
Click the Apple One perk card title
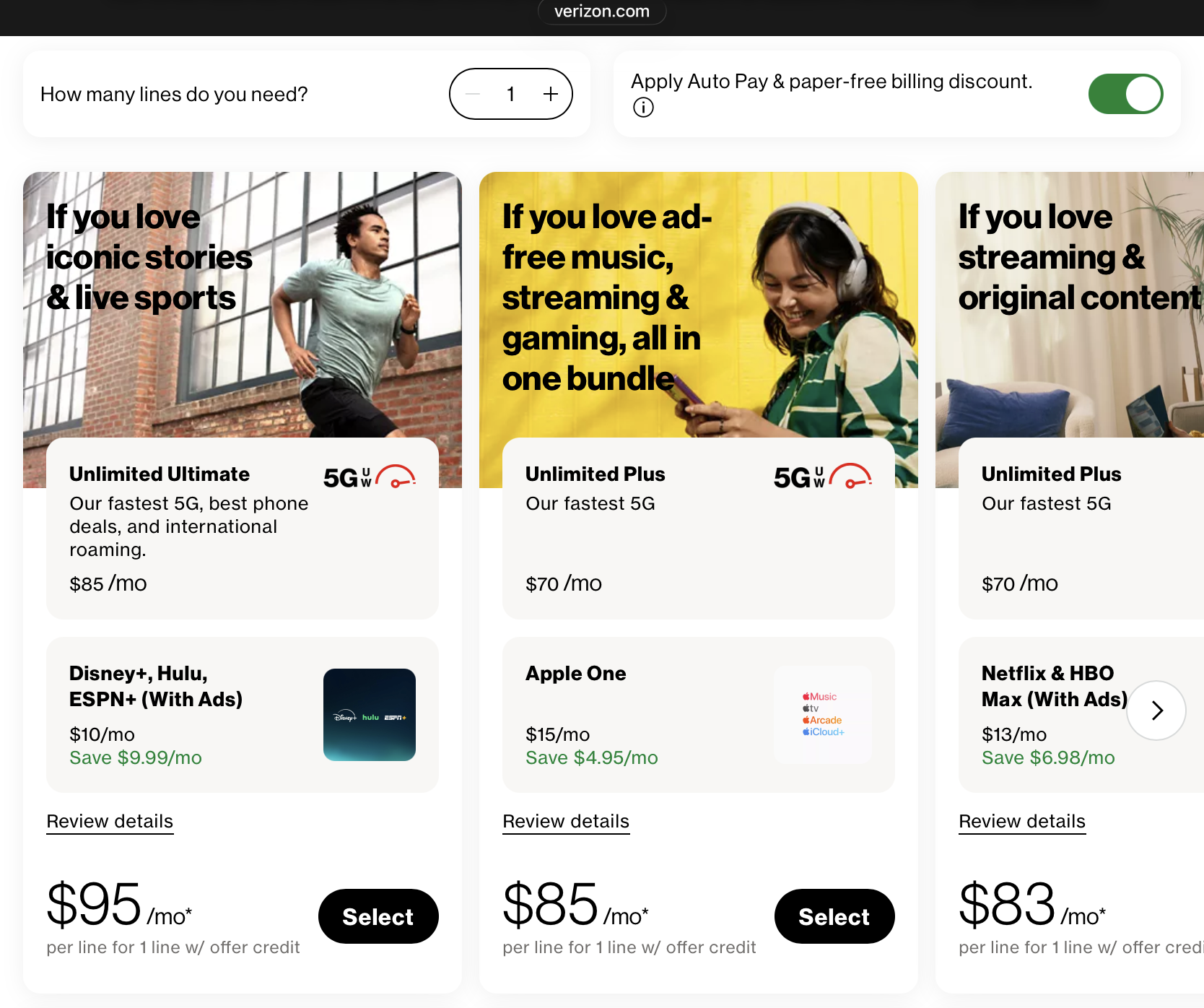[x=576, y=673]
